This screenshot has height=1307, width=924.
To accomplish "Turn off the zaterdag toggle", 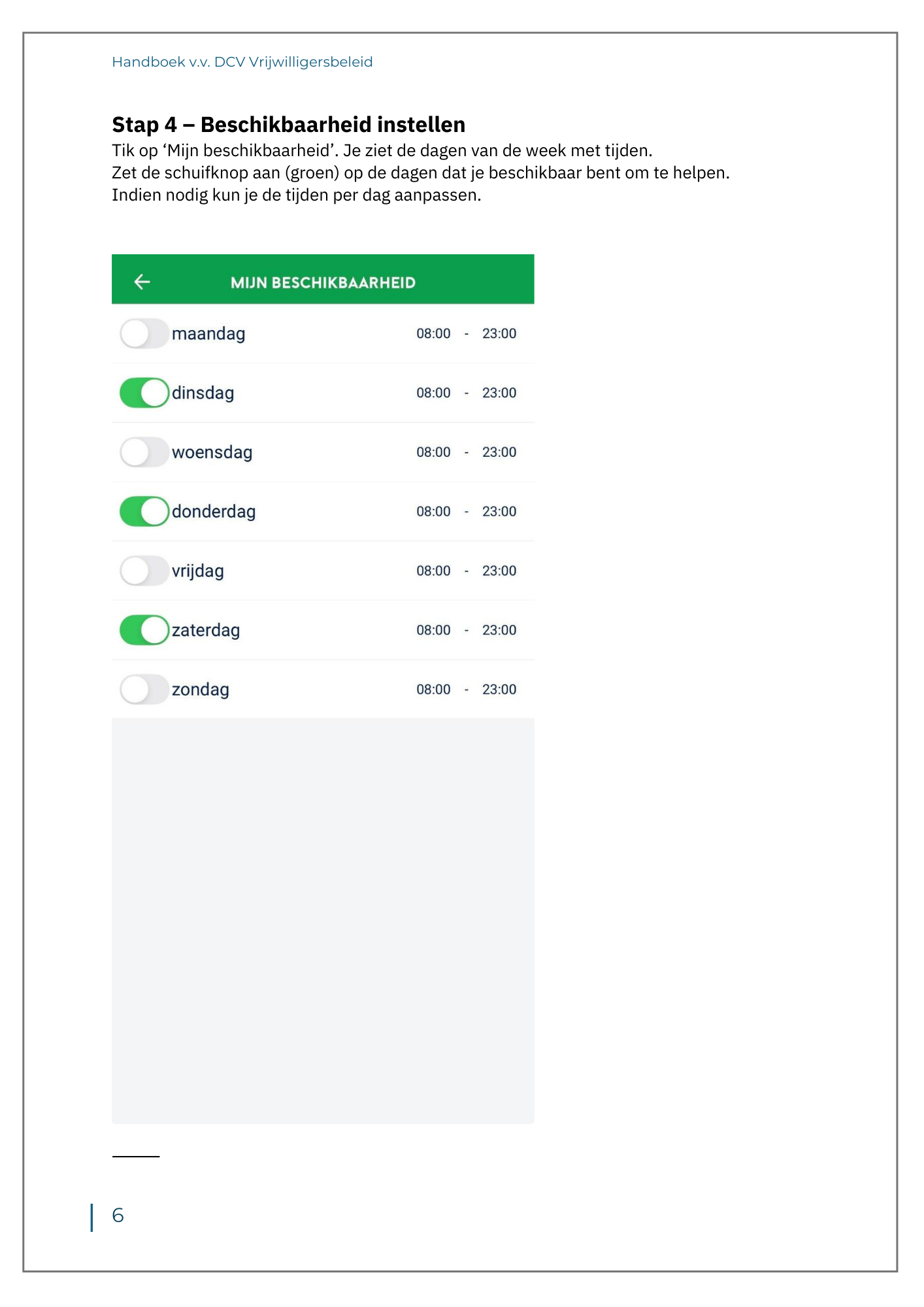I will [x=144, y=630].
